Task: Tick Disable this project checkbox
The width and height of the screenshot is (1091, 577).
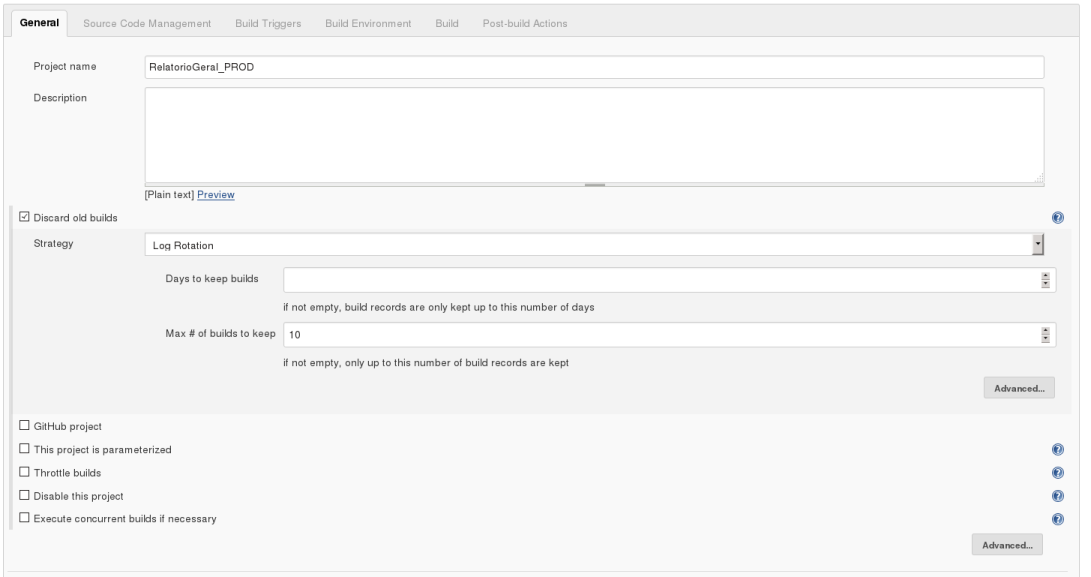Action: coord(25,496)
